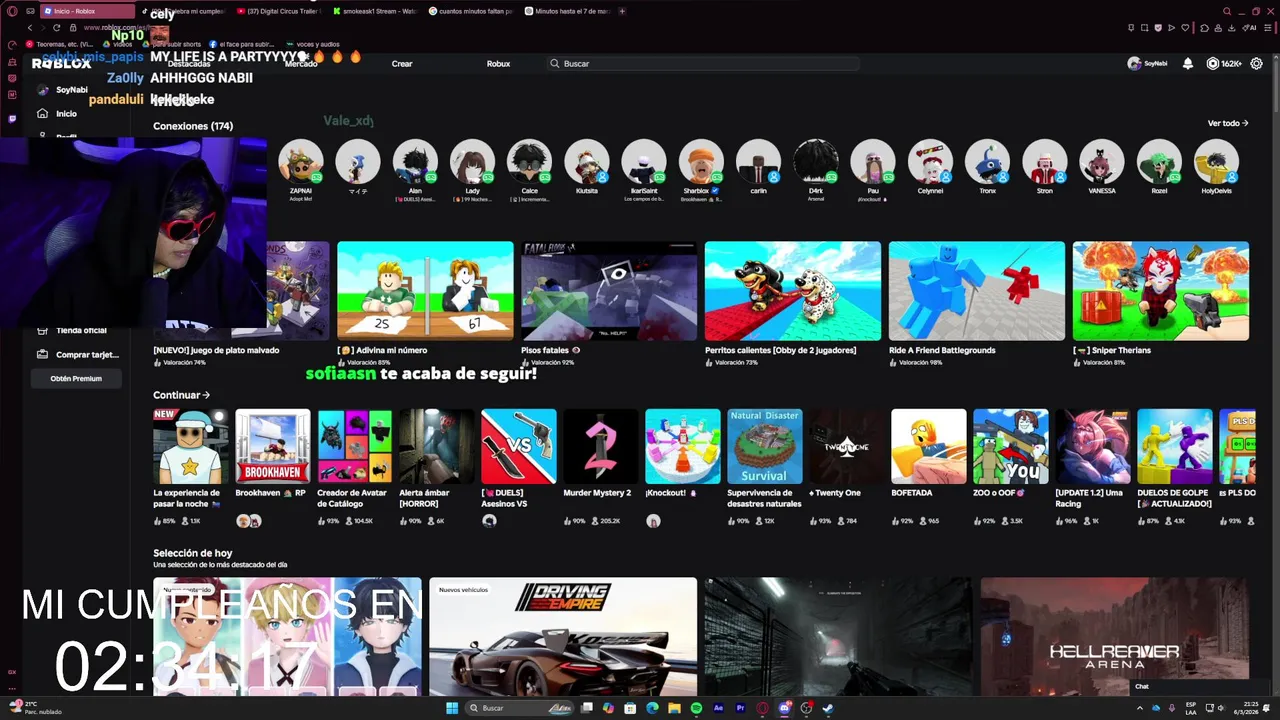The width and height of the screenshot is (1280, 720).
Task: Open After Effects from the taskbar
Action: tap(718, 708)
